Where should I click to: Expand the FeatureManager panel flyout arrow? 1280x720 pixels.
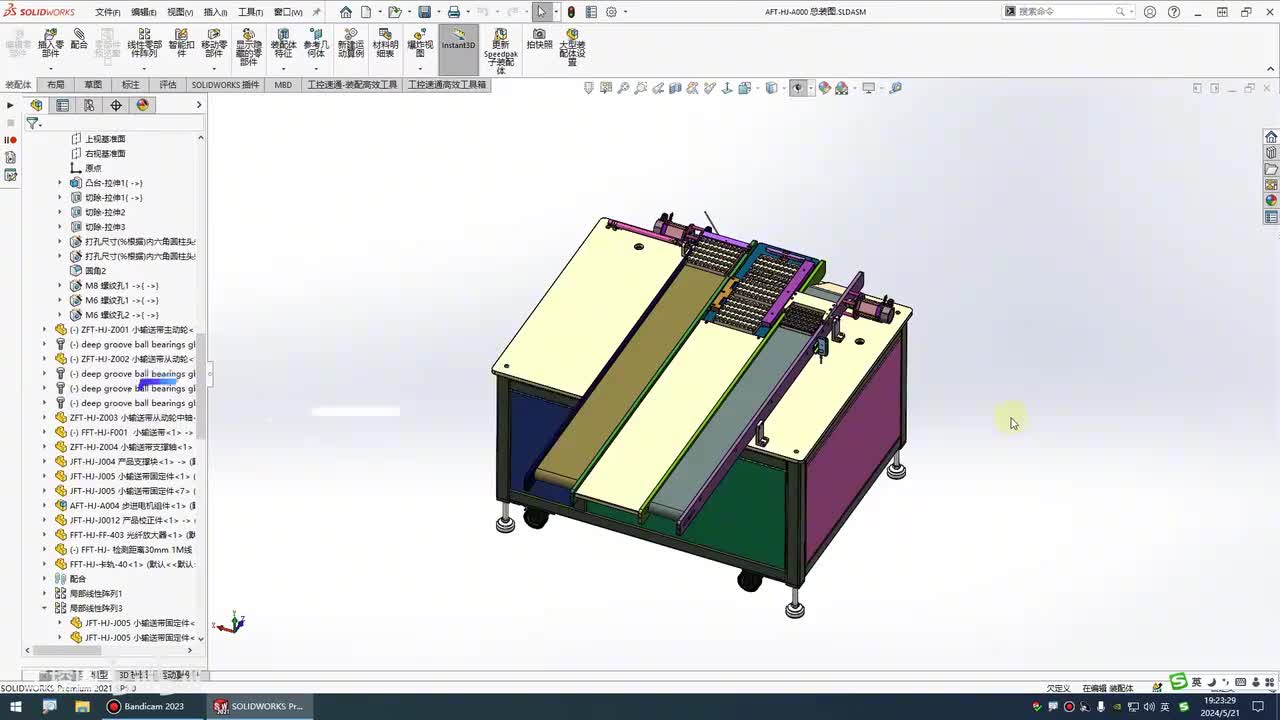tap(198, 105)
